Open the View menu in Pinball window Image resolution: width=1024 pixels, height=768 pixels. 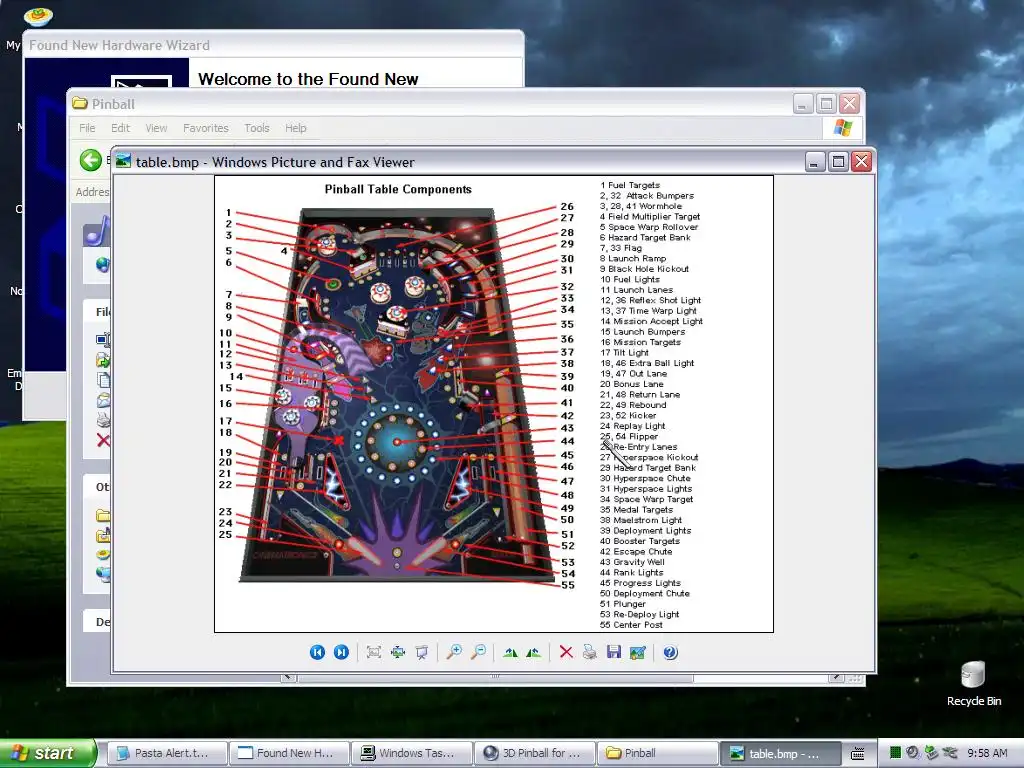click(x=156, y=128)
